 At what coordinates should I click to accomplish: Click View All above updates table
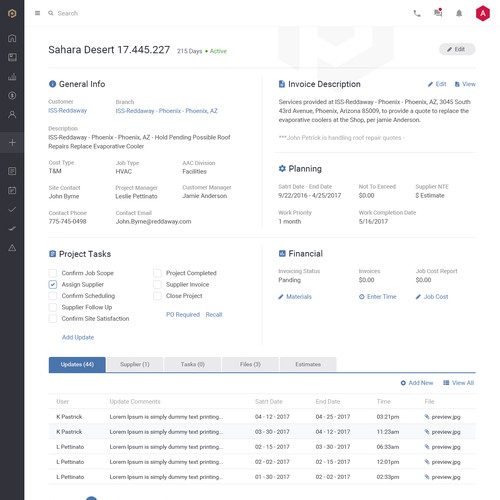click(x=459, y=383)
